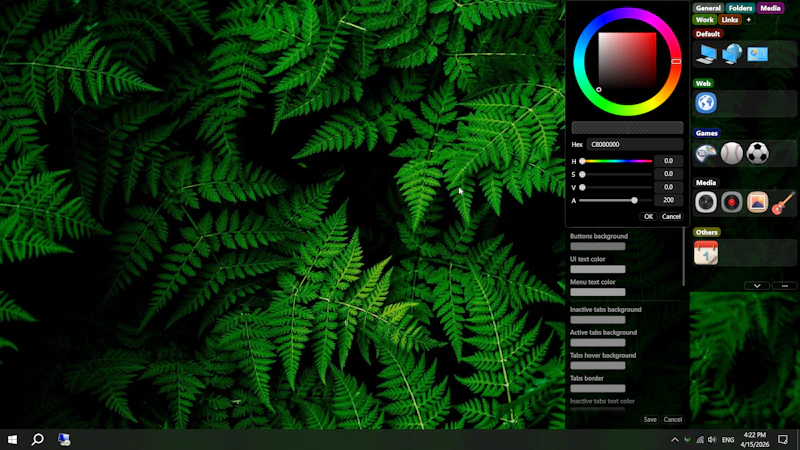Click the Default group label
Viewport: 800px width, 450px height.
pyautogui.click(x=708, y=34)
